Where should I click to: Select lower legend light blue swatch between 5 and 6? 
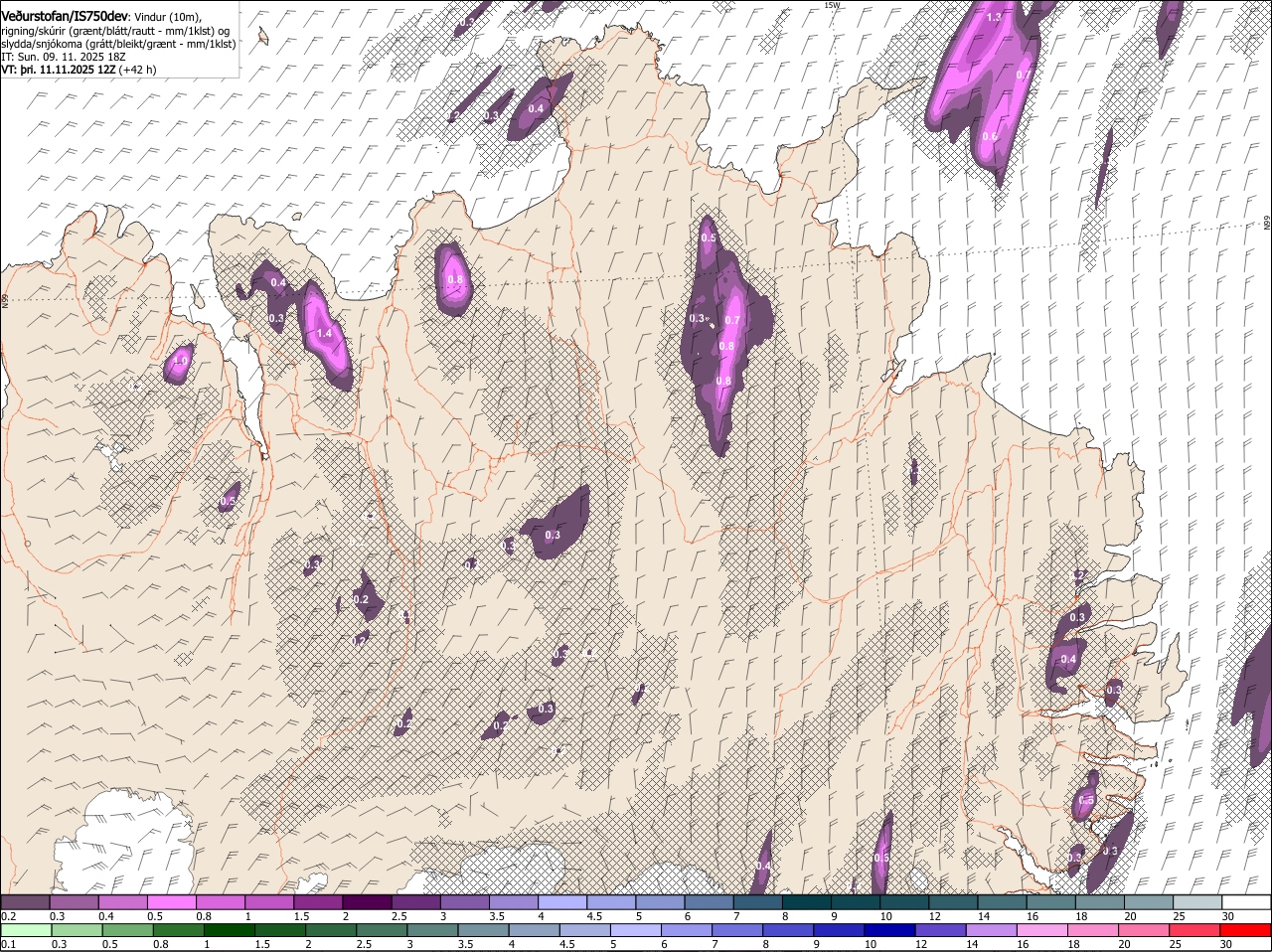coord(636,930)
